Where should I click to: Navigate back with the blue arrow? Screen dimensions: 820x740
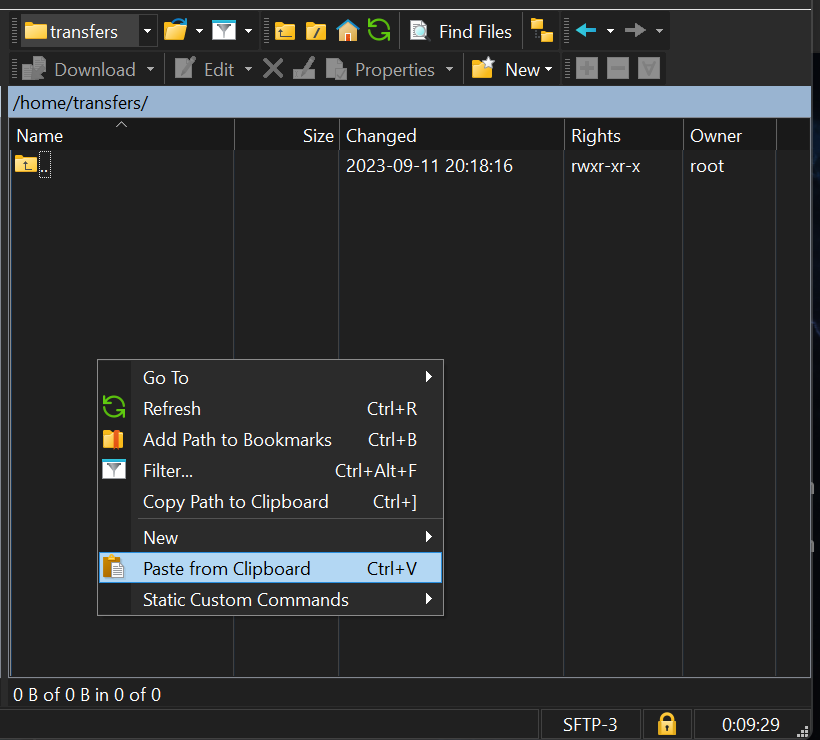click(585, 31)
